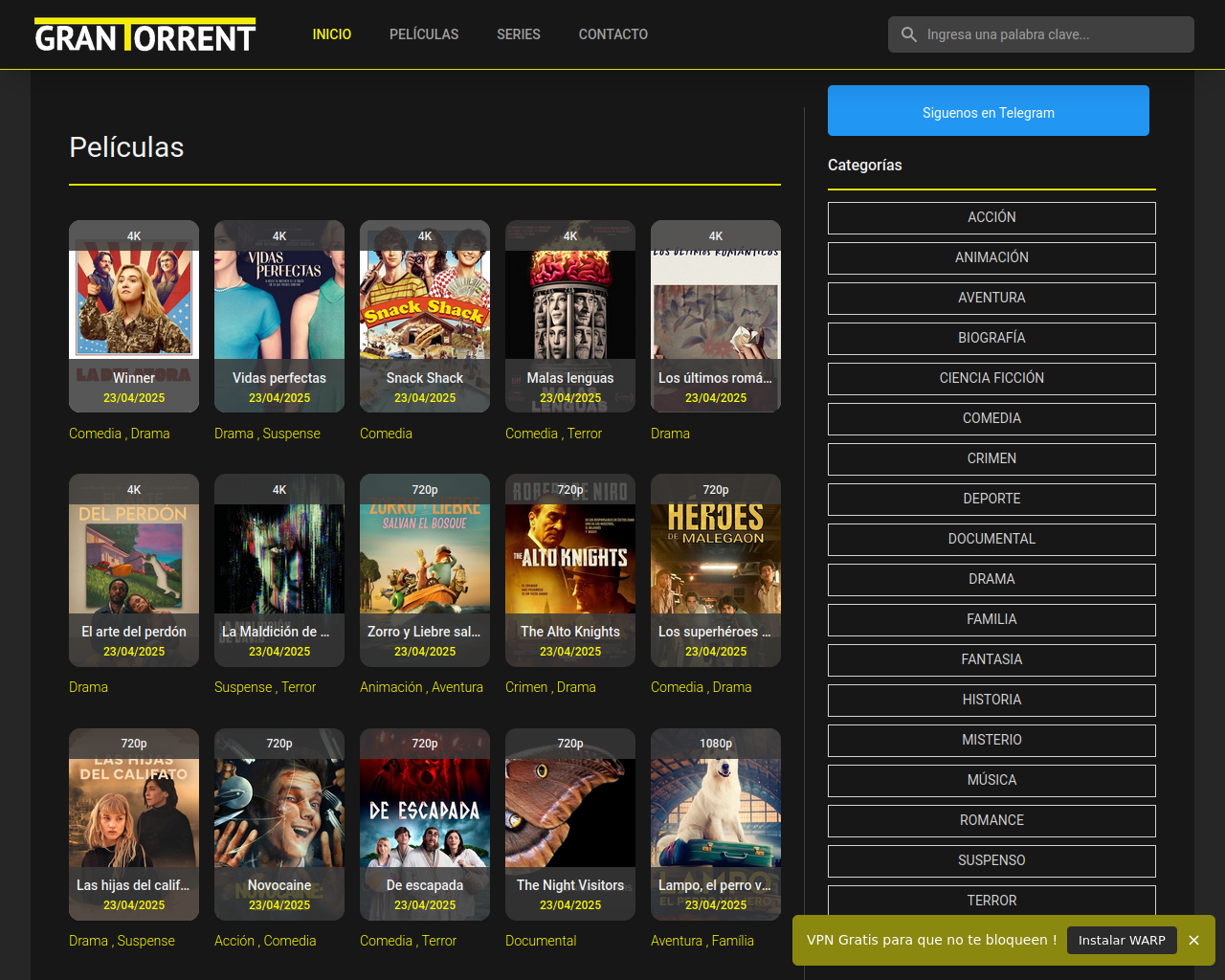Click Crimen under The Alto Knights
Viewport: 1225px width, 980px height.
click(526, 687)
